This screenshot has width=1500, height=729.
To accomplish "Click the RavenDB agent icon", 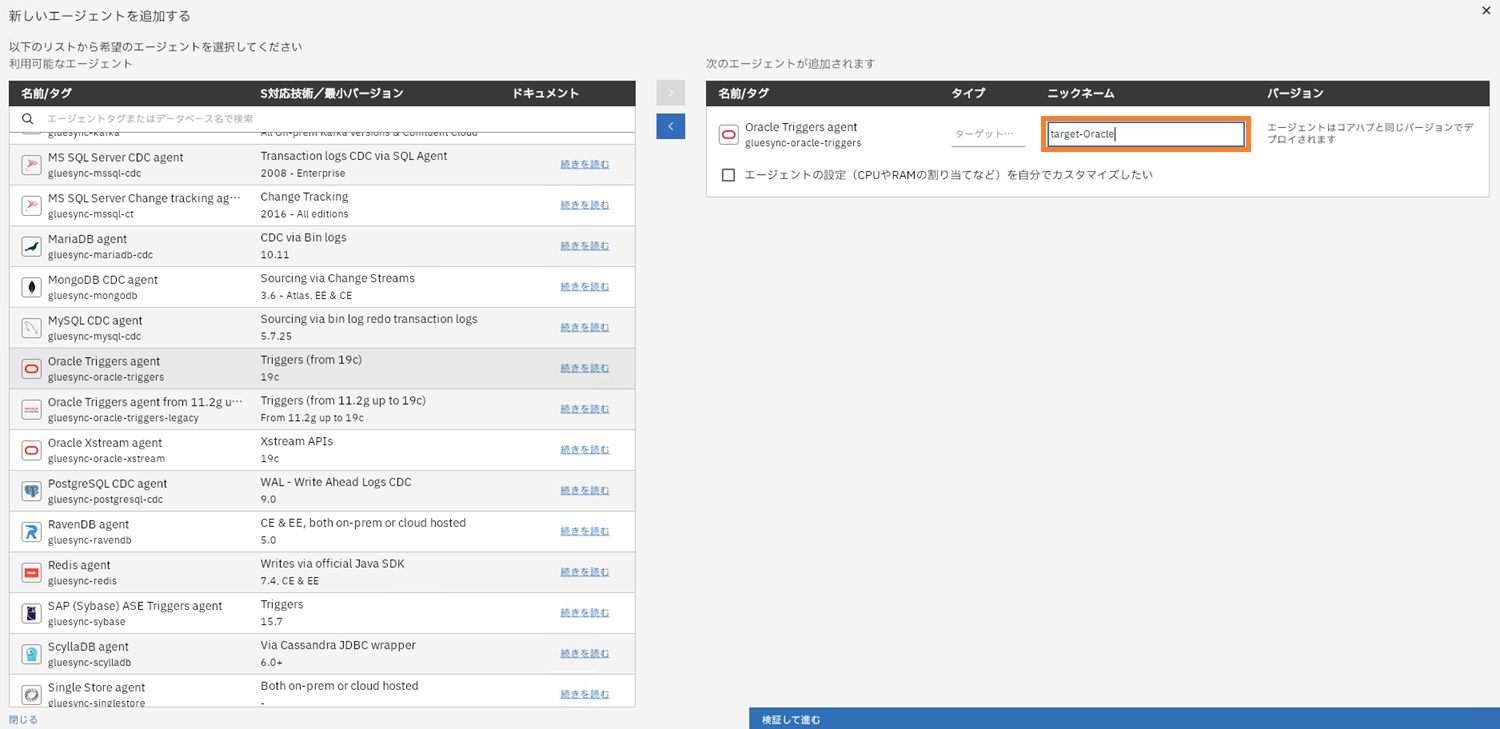I will (x=31, y=531).
